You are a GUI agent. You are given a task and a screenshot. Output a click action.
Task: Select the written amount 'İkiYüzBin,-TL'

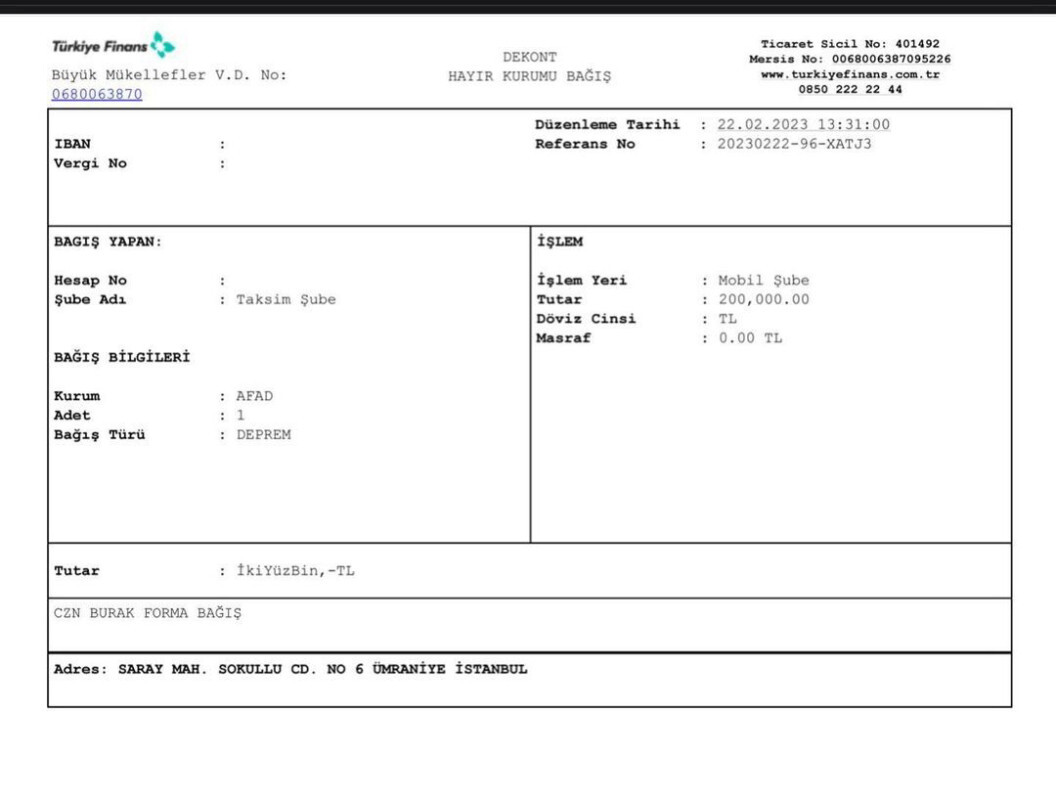tap(295, 570)
